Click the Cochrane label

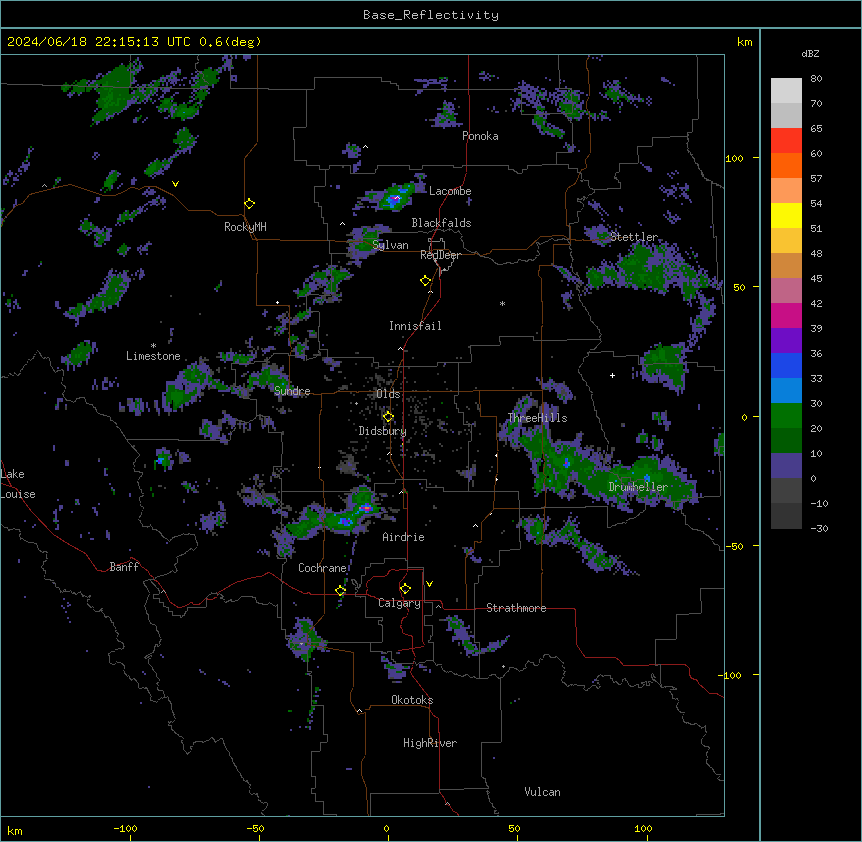pos(322,568)
